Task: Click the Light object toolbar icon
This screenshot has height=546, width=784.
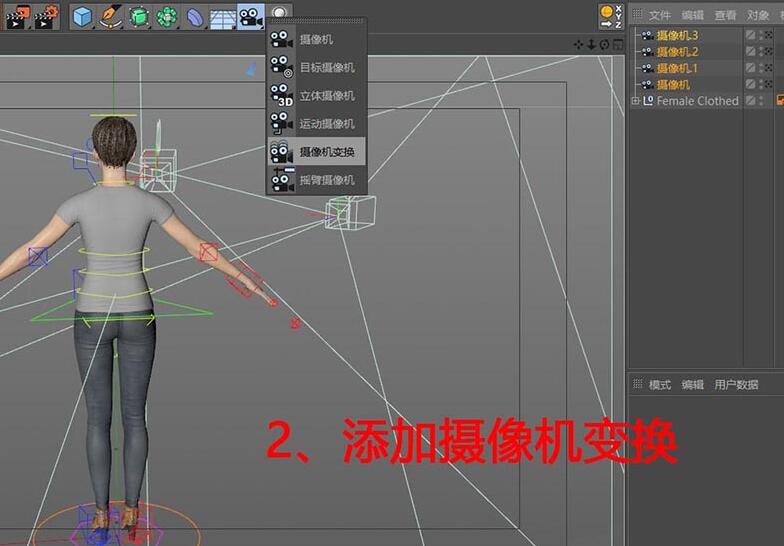Action: point(280,12)
